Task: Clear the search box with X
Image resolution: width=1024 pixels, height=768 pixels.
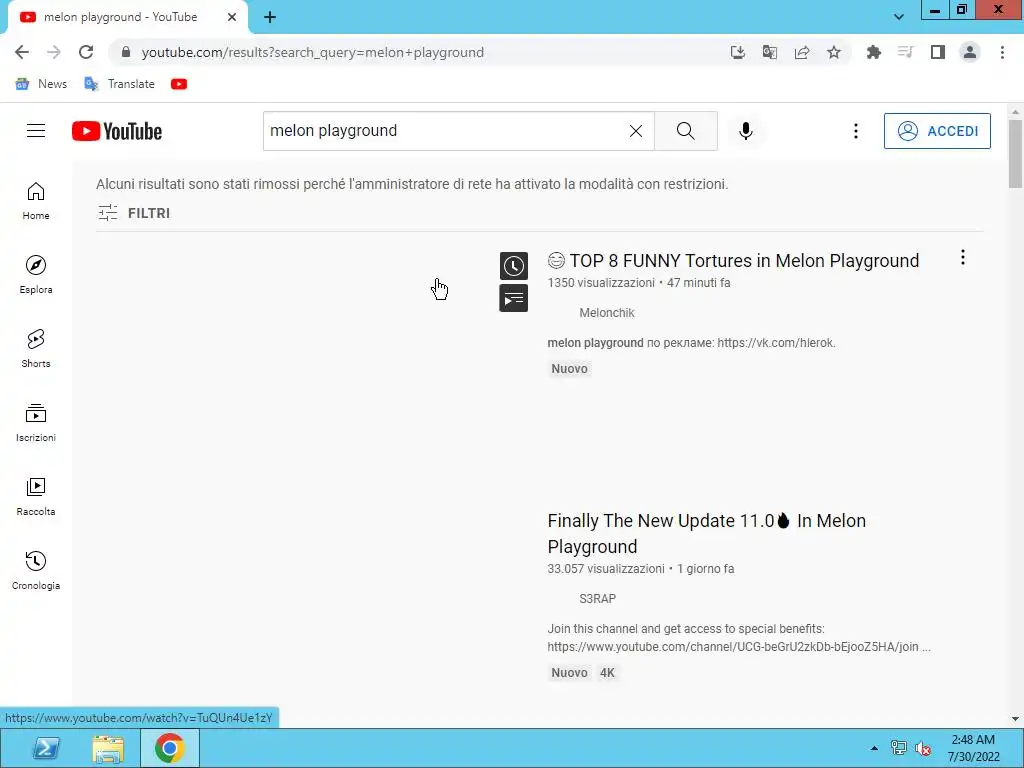Action: (x=635, y=131)
